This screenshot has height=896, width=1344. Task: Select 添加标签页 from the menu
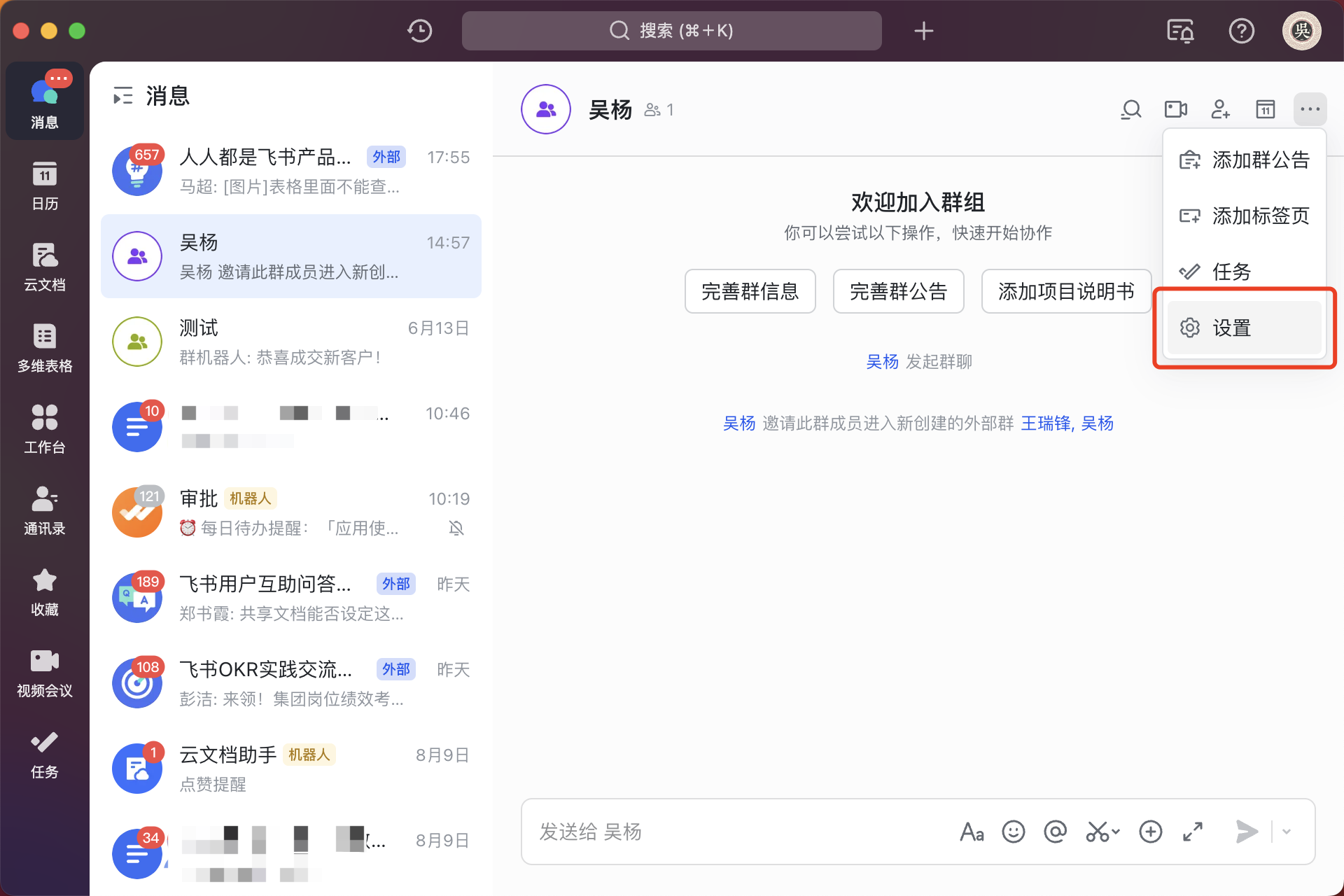tap(1245, 216)
